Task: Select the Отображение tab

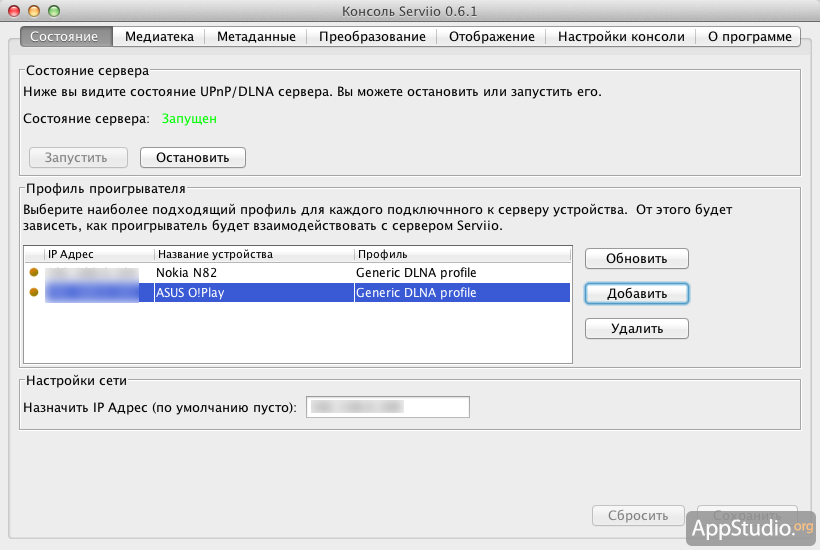Action: point(491,37)
